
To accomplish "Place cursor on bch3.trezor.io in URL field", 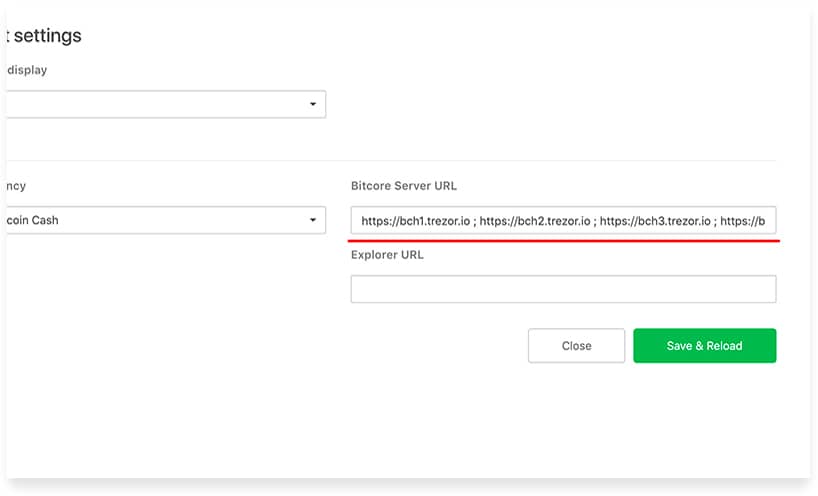I will 674,221.
